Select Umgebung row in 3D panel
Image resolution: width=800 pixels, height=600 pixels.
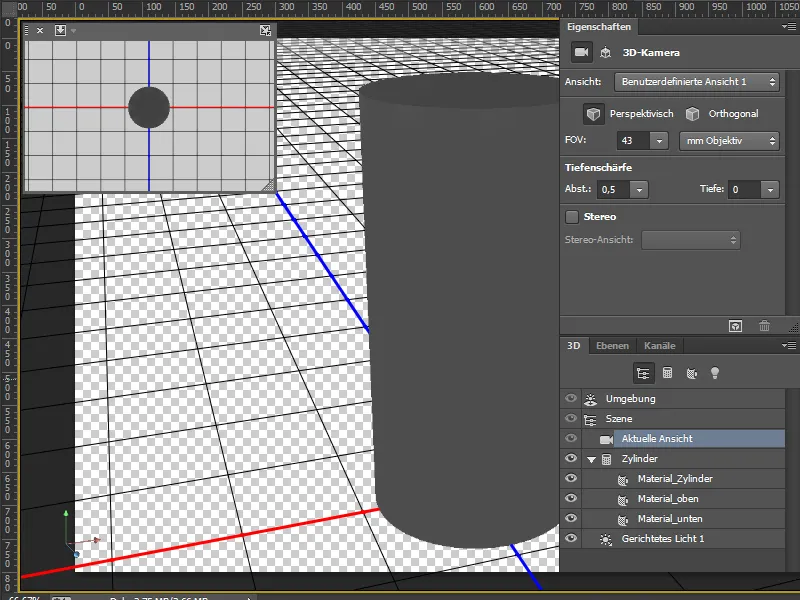tap(672, 398)
